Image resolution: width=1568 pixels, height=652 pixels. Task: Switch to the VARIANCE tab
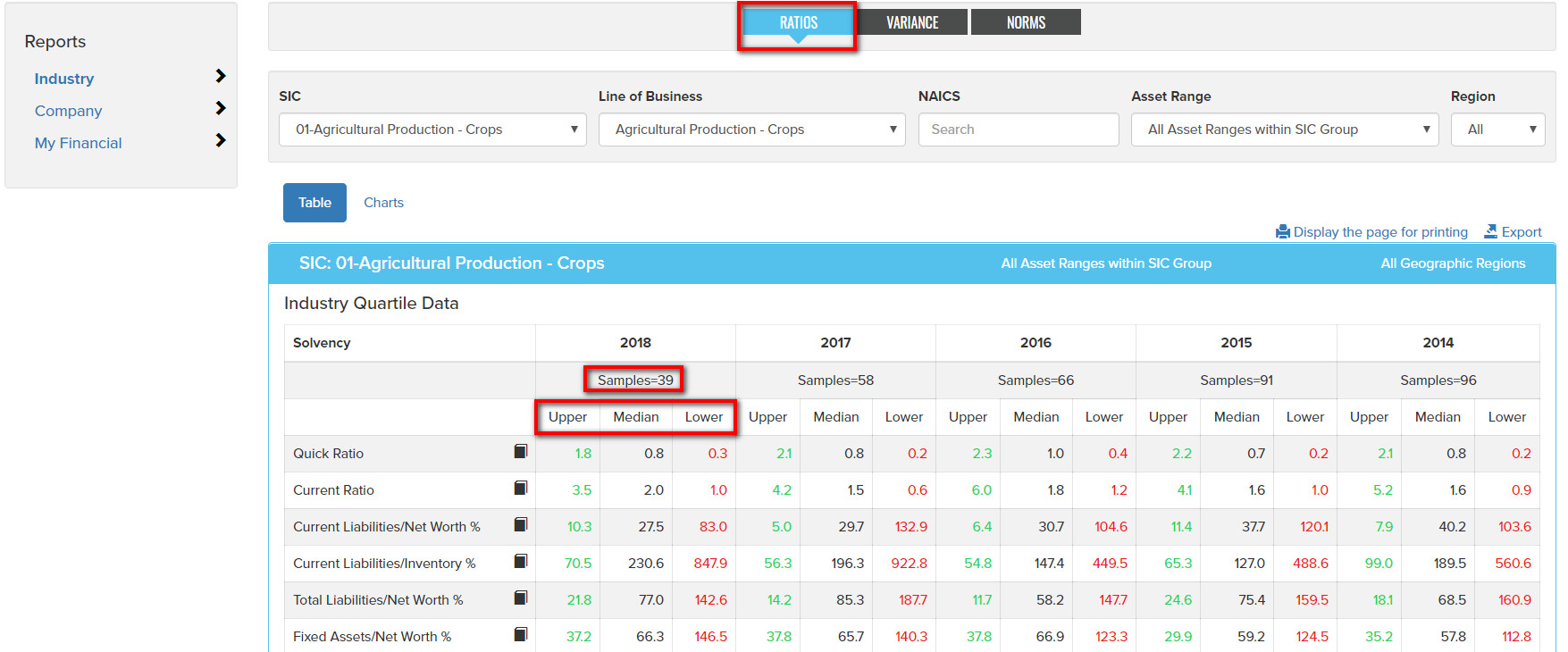(912, 22)
